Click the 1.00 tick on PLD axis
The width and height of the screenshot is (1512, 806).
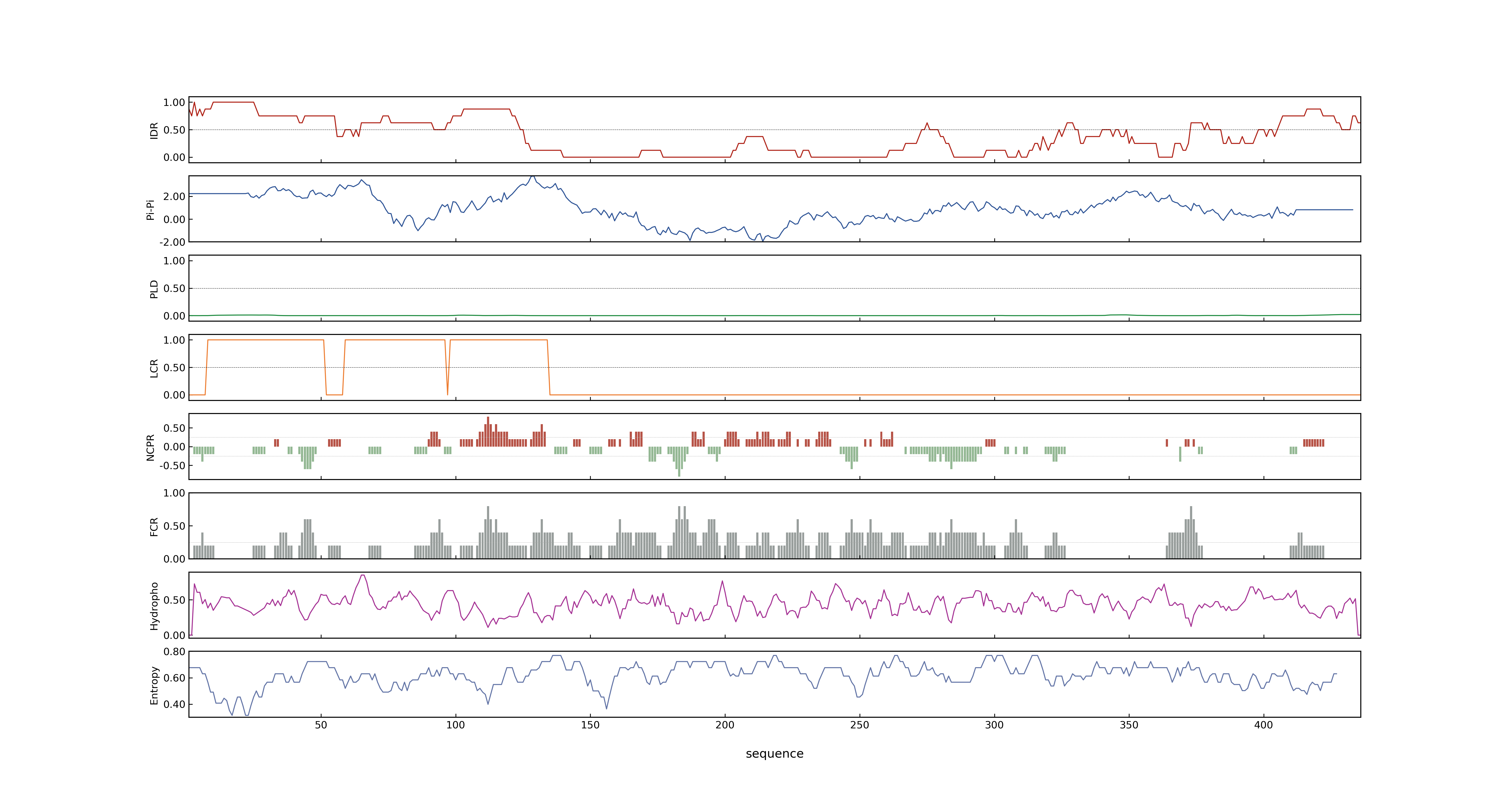pyautogui.click(x=174, y=261)
